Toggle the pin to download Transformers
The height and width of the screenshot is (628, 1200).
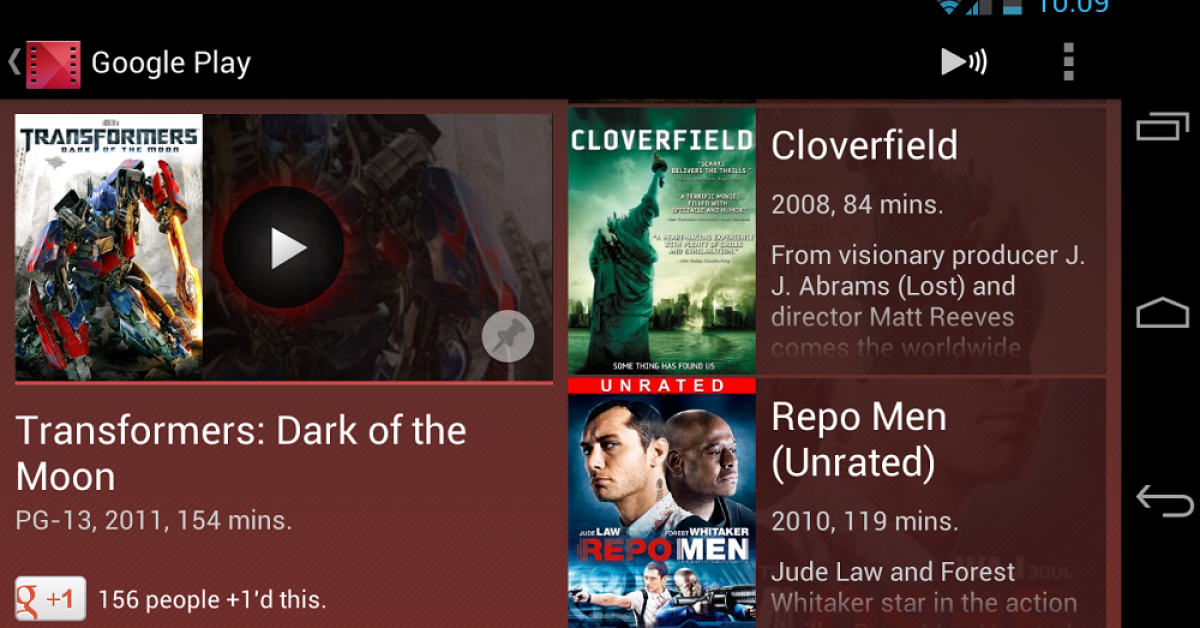click(508, 337)
